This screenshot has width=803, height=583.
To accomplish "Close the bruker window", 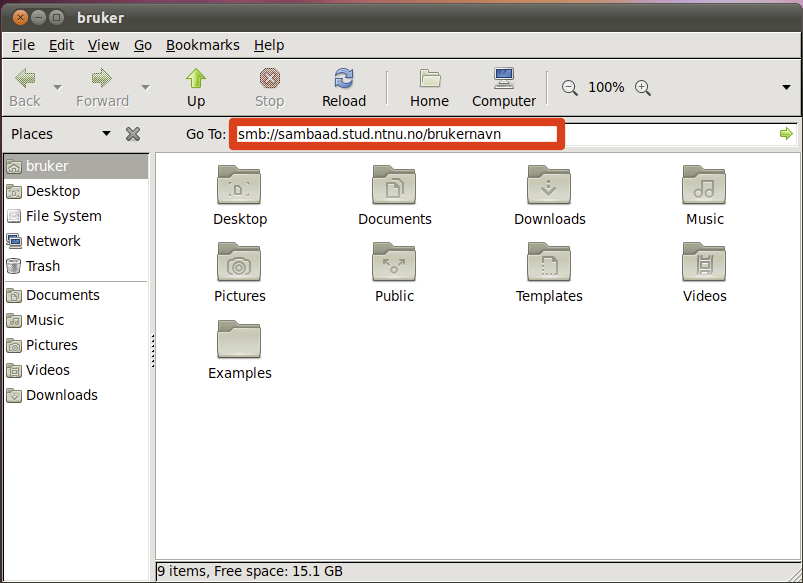I will [20, 17].
